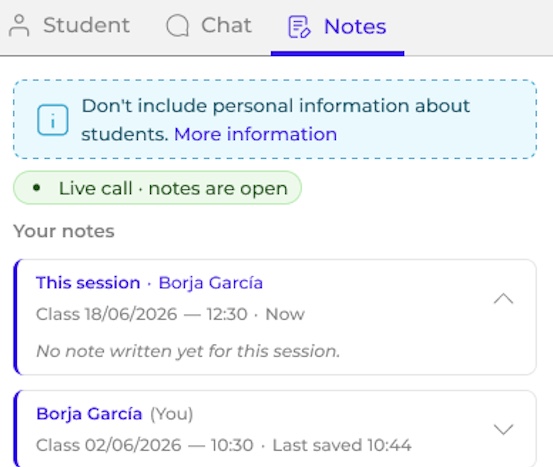Click the Borja García (You) note title

(115, 414)
